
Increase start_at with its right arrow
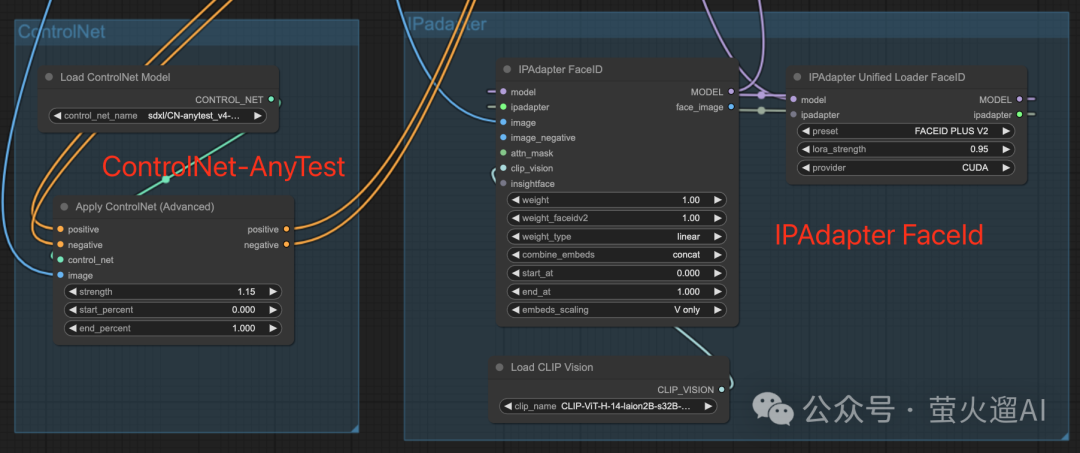pyautogui.click(x=717, y=273)
